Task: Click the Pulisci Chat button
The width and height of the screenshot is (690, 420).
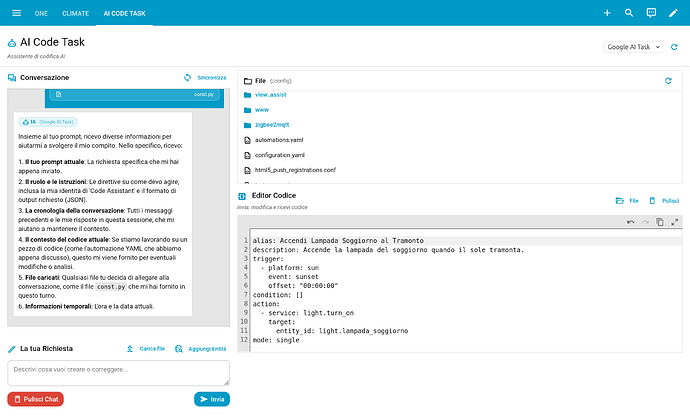Action: [36, 399]
